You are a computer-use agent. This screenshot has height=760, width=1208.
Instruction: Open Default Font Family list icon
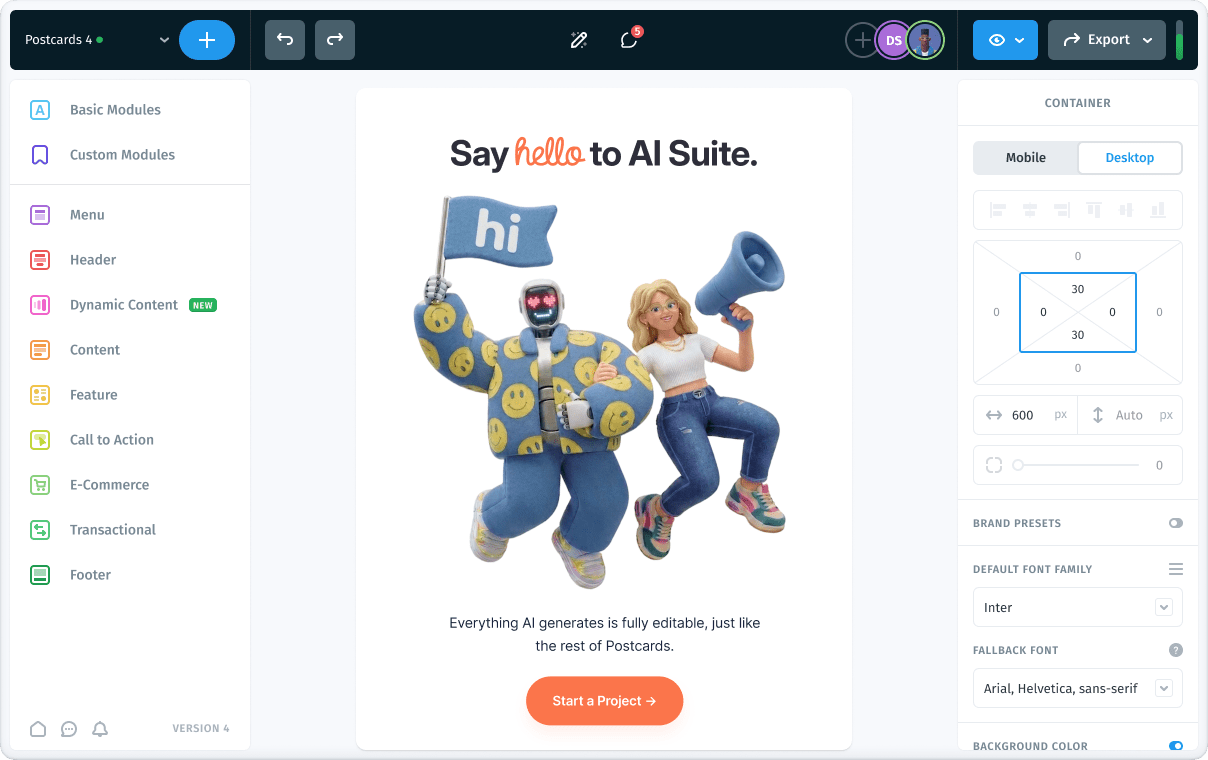tap(1176, 569)
